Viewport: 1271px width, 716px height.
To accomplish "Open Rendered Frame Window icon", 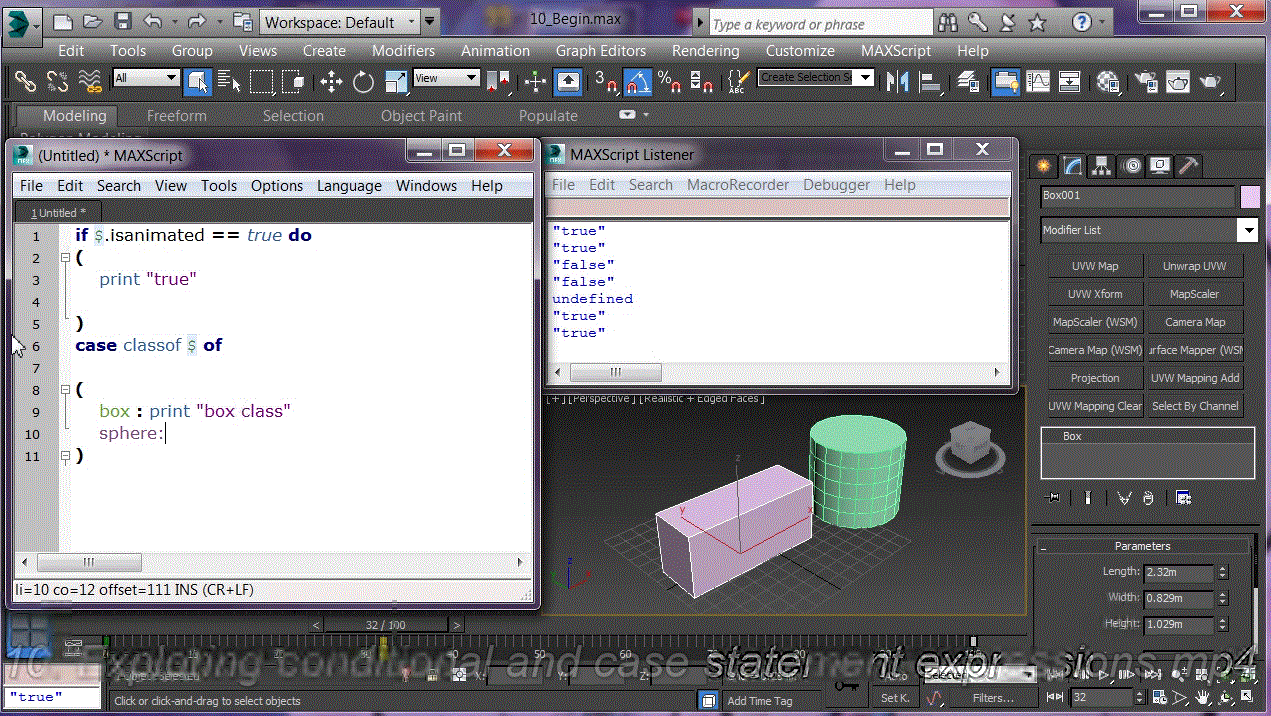I will [x=1178, y=81].
